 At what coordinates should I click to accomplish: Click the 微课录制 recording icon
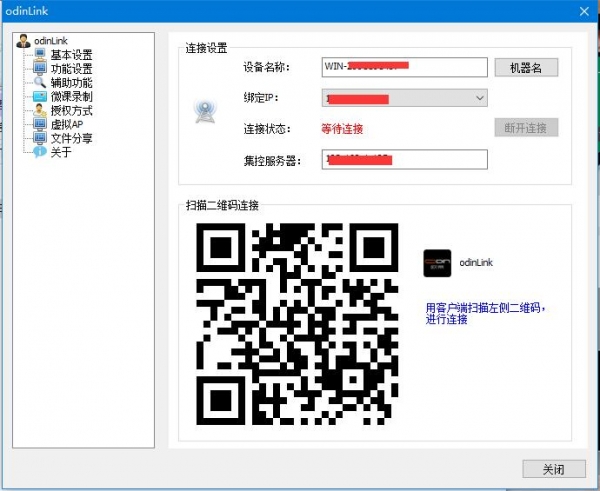coord(40,96)
